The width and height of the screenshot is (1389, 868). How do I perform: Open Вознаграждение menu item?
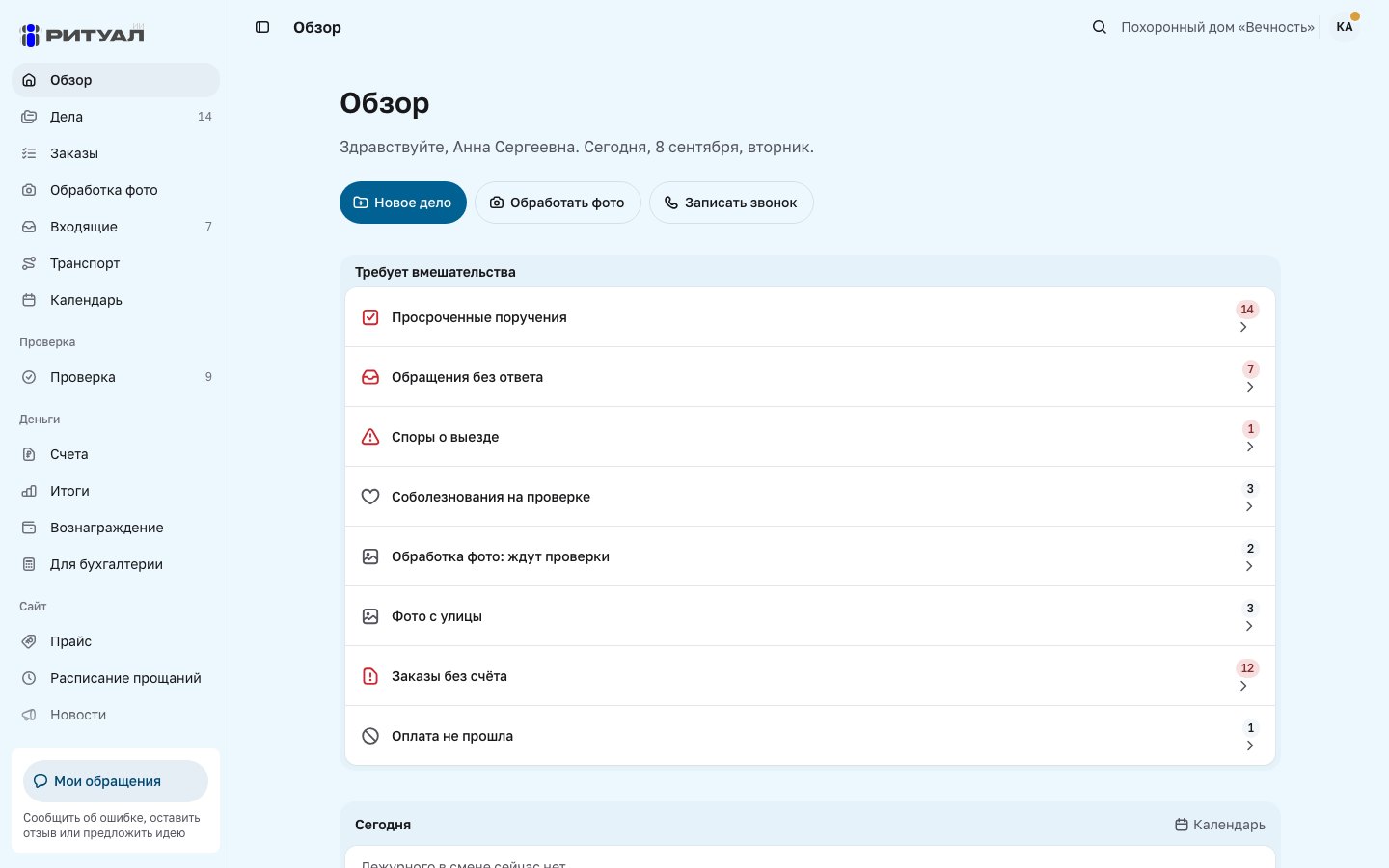click(116, 528)
